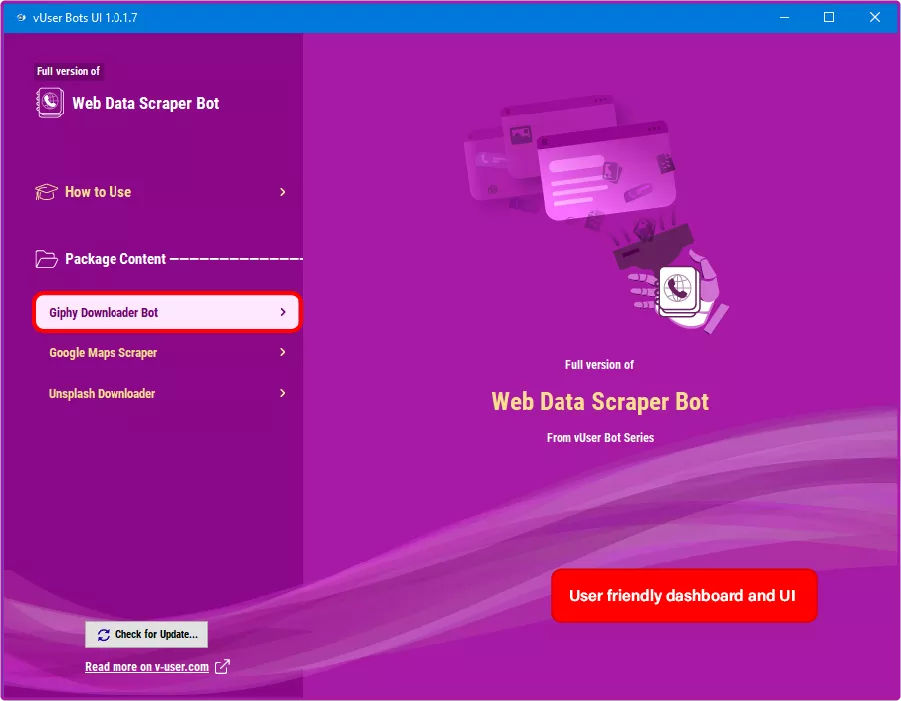The image size is (901, 701).
Task: Expand the Google Maps Scraper chevron
Action: 283,352
